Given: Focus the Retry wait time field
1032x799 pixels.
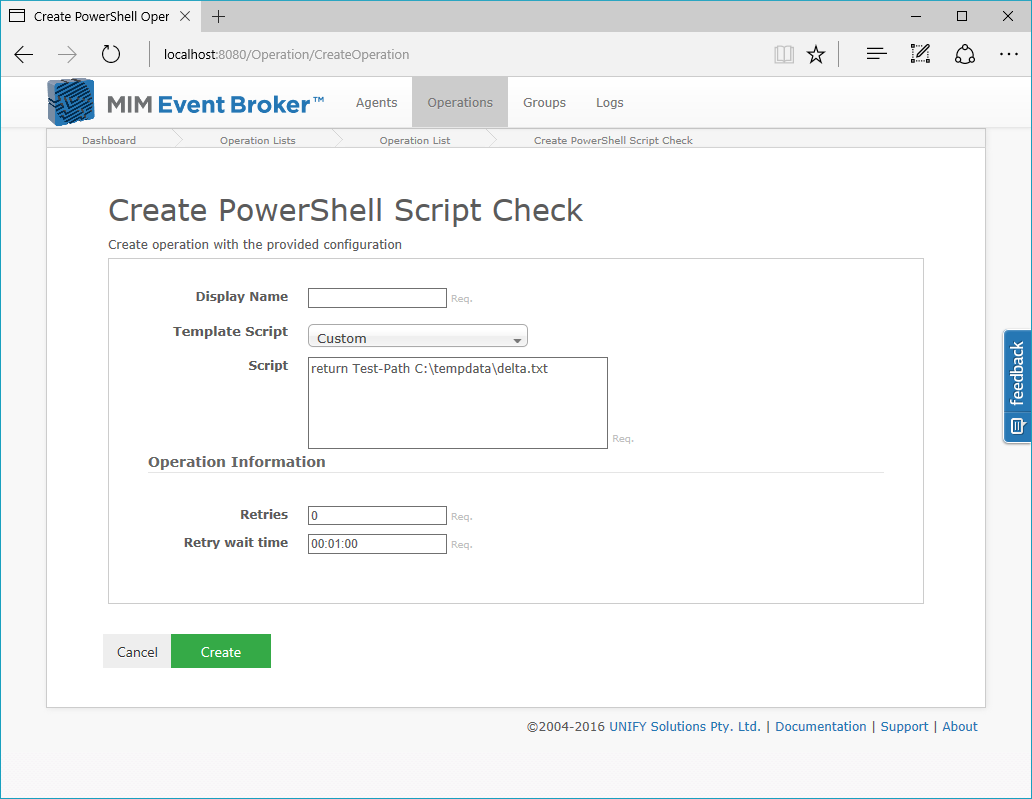Looking at the screenshot, I should (377, 544).
